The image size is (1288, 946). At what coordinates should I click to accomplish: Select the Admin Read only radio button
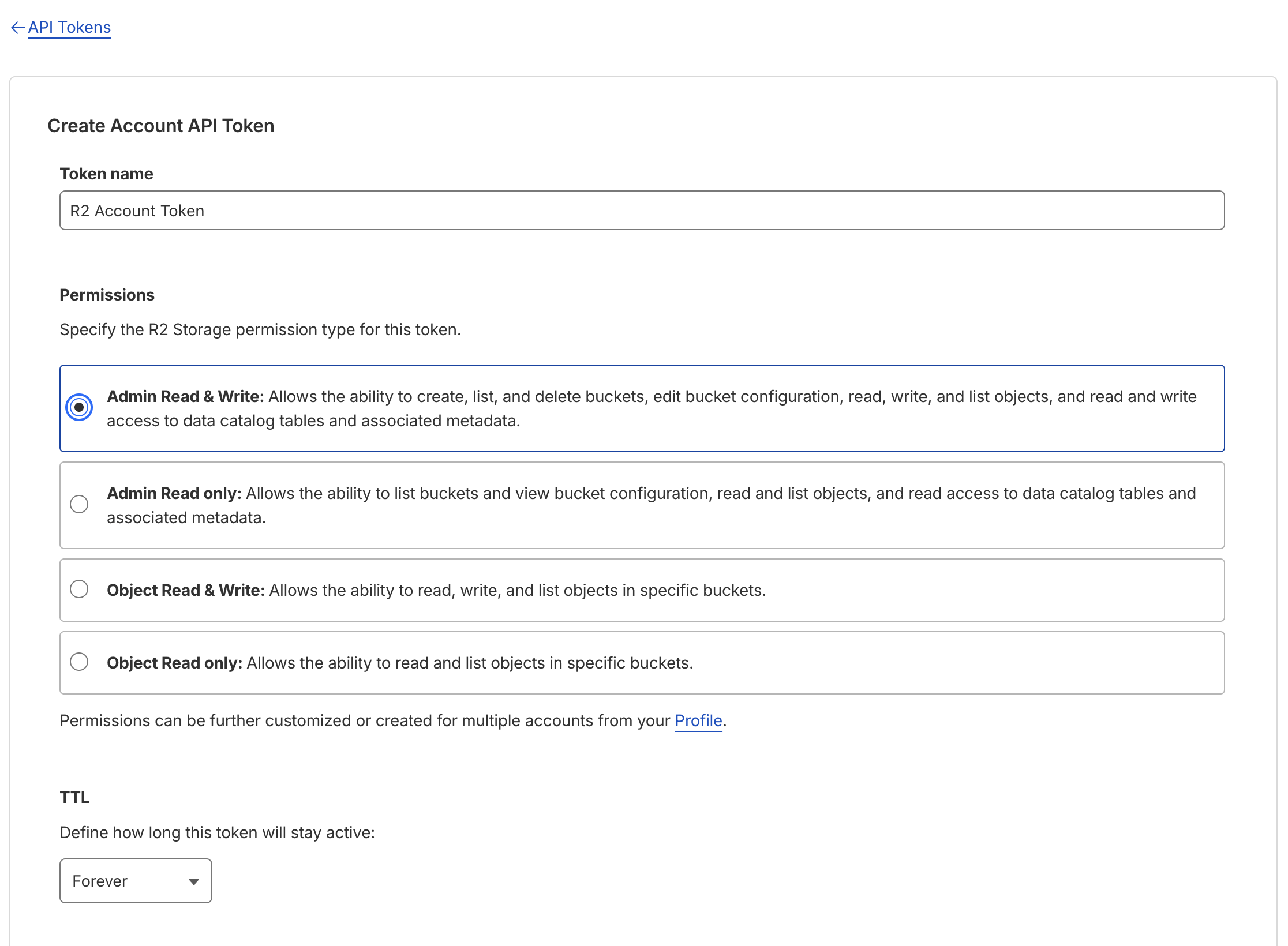(x=79, y=505)
